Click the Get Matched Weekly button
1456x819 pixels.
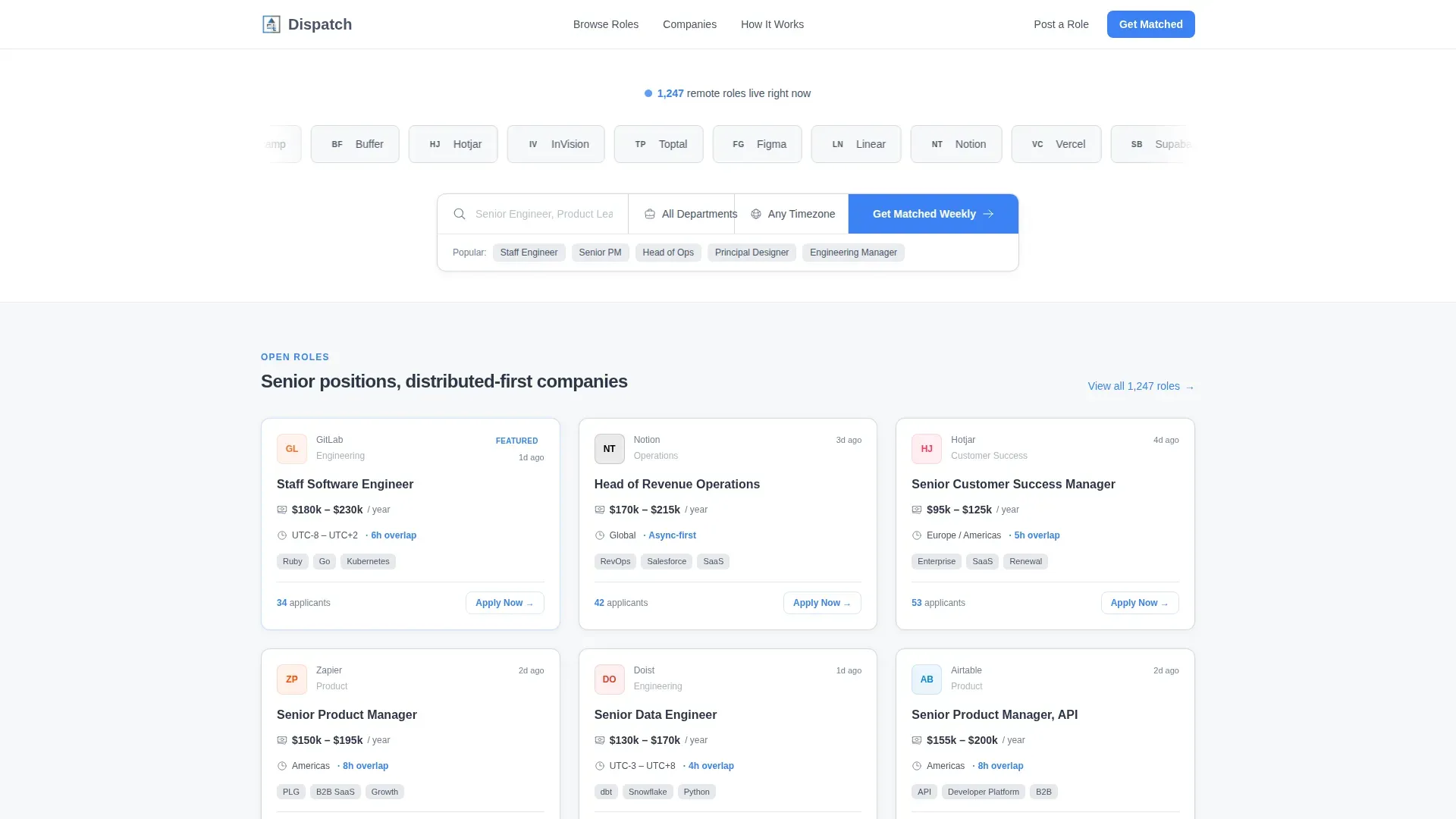pos(934,214)
